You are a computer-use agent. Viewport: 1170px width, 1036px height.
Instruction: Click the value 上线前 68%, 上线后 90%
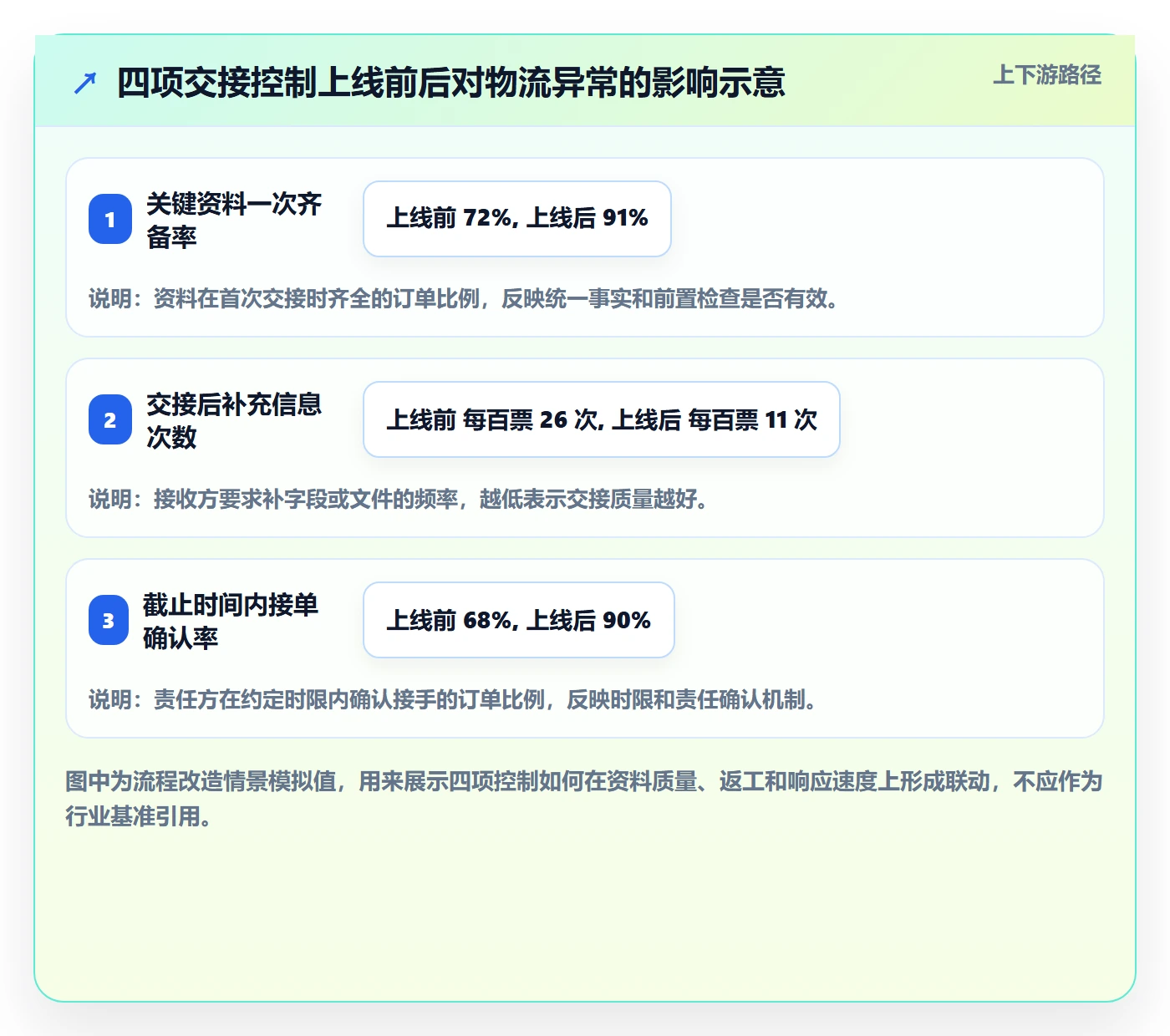coord(519,620)
